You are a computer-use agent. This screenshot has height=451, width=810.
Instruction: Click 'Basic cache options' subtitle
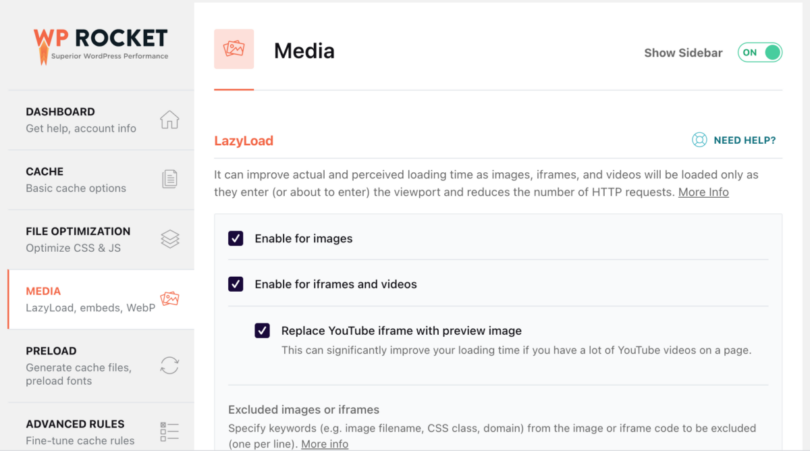point(76,188)
